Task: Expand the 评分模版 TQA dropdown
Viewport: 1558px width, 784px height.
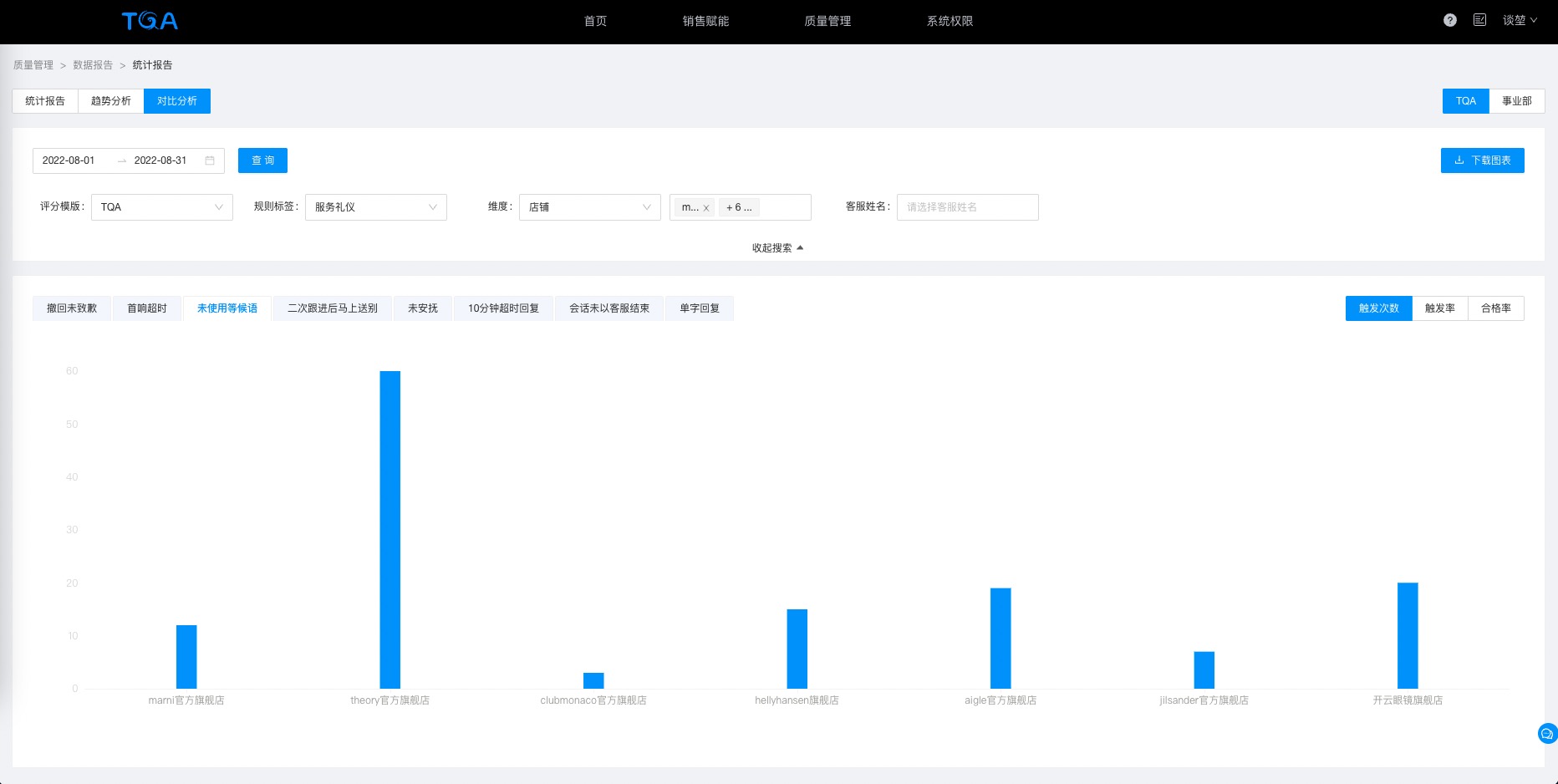Action: tap(162, 207)
